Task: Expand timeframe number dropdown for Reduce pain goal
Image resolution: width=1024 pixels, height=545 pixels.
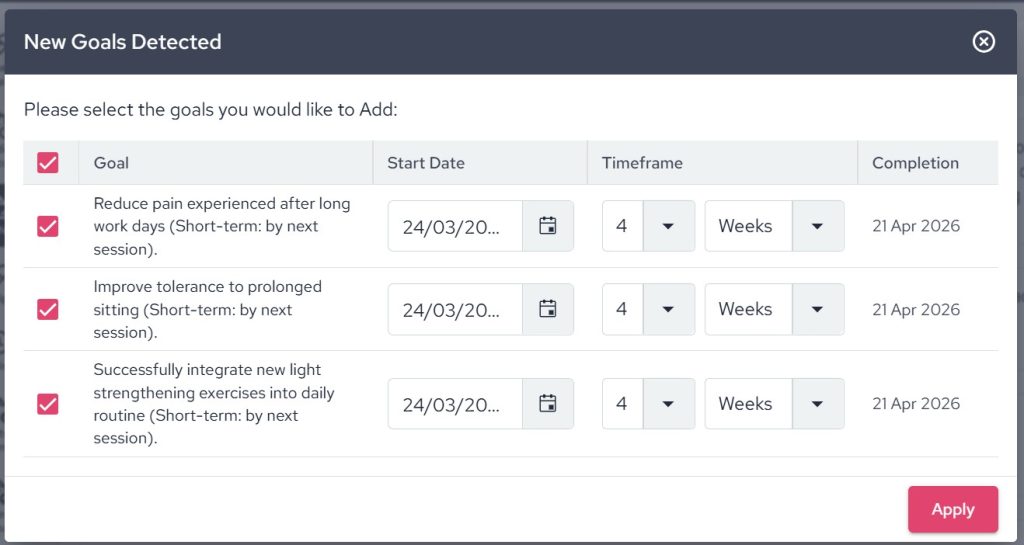Action: click(x=669, y=226)
